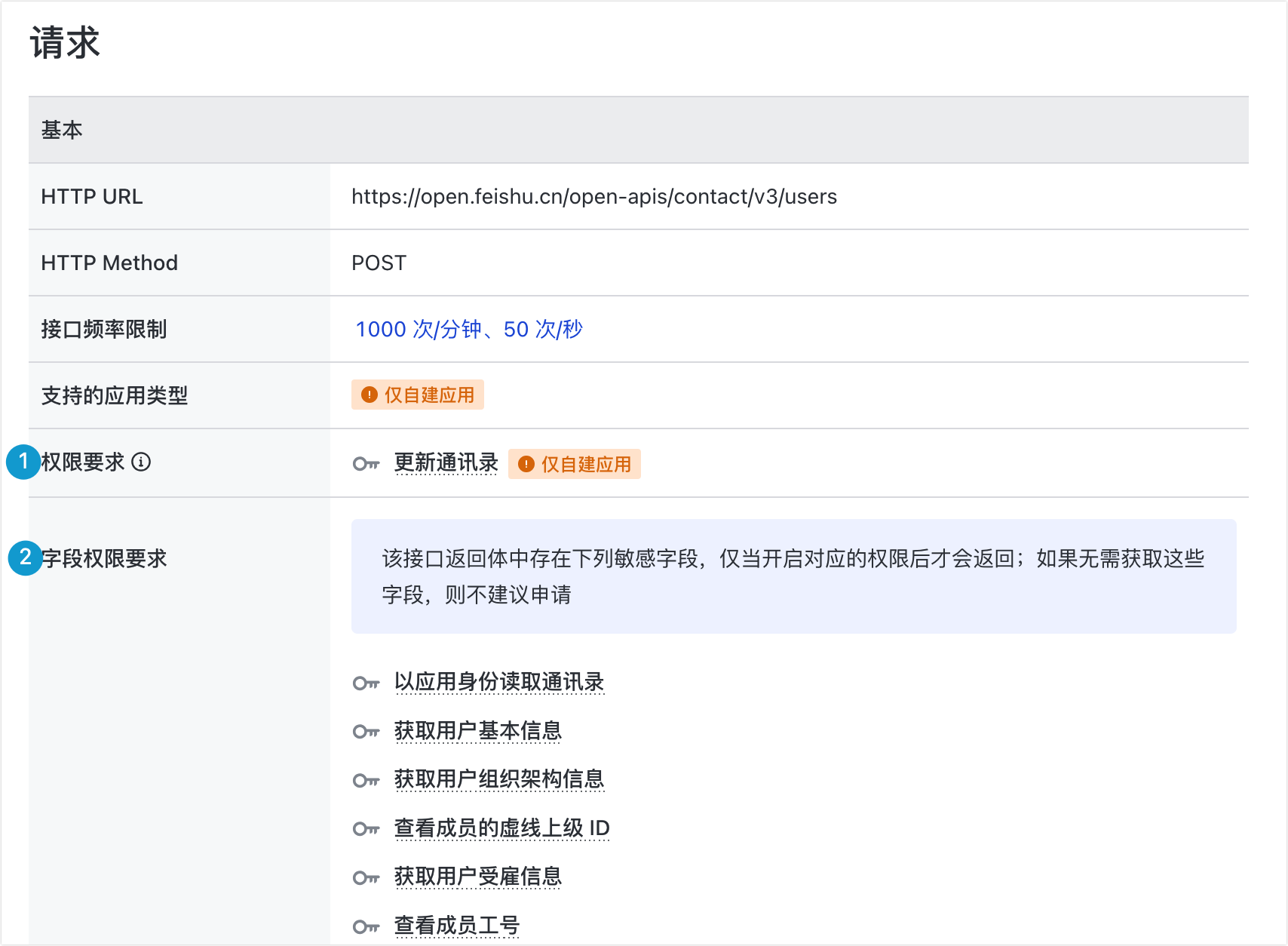
Task: Click the HTTP URL value text
Action: pos(593,197)
